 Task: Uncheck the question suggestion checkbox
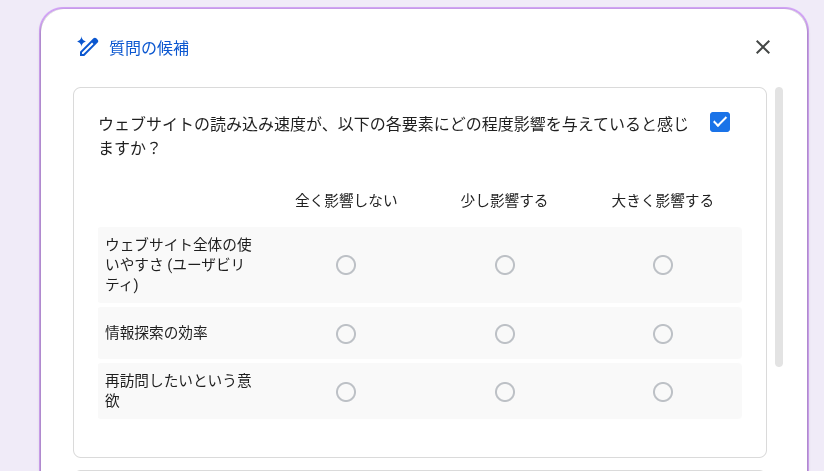click(x=720, y=122)
